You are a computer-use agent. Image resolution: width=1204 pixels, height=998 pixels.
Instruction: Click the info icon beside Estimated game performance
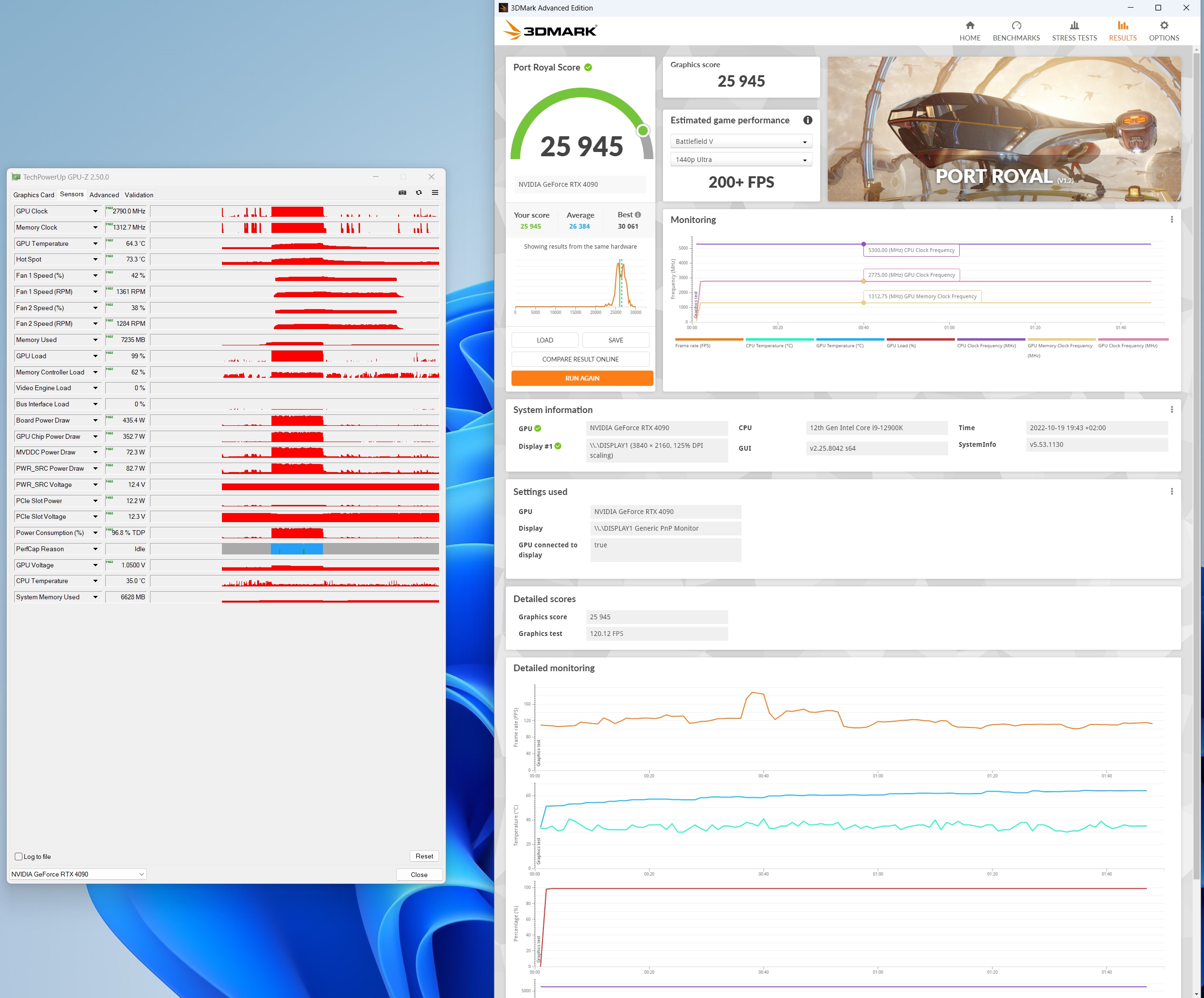point(807,121)
